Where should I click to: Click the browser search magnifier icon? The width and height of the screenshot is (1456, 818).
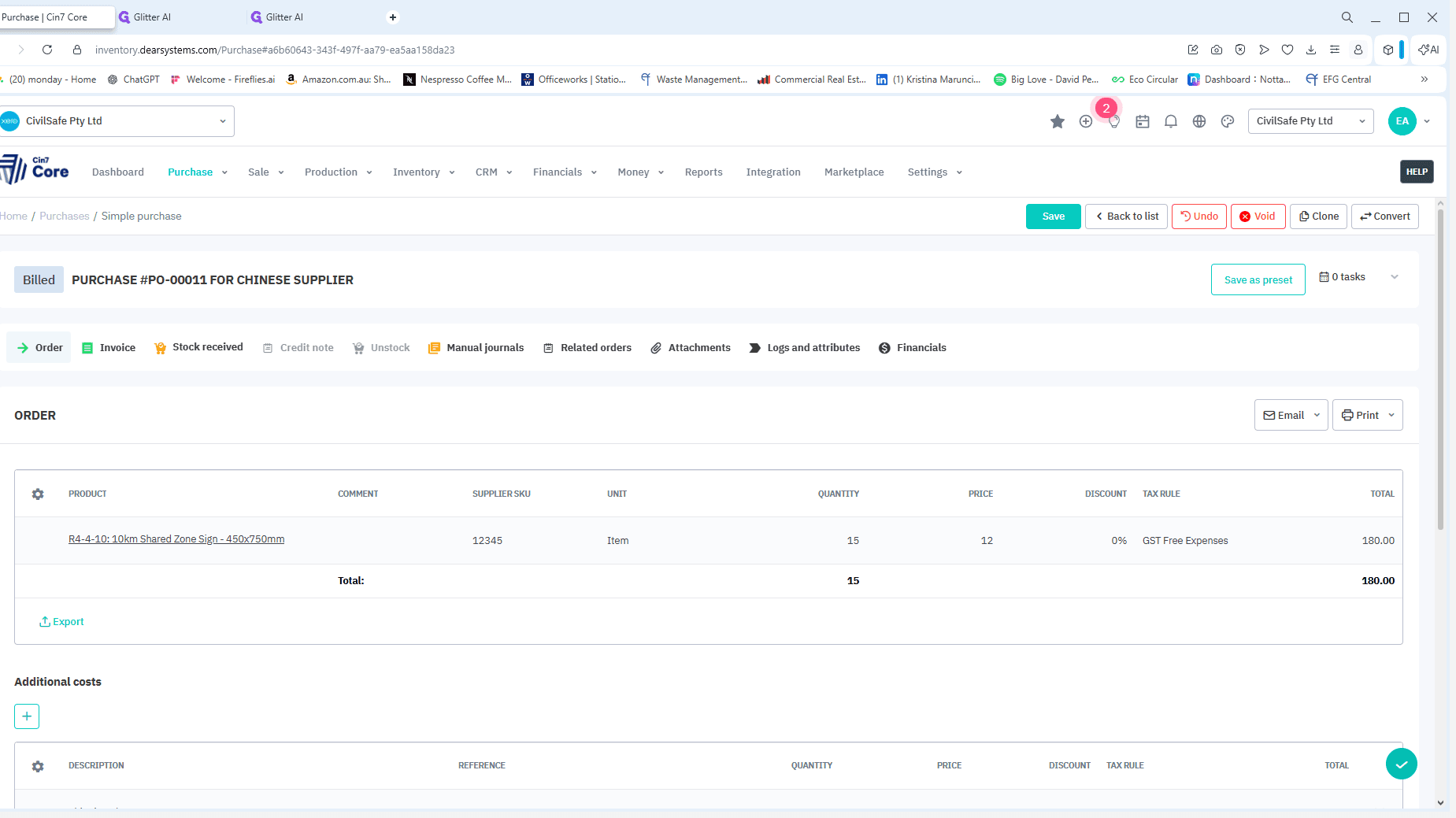pyautogui.click(x=1347, y=17)
